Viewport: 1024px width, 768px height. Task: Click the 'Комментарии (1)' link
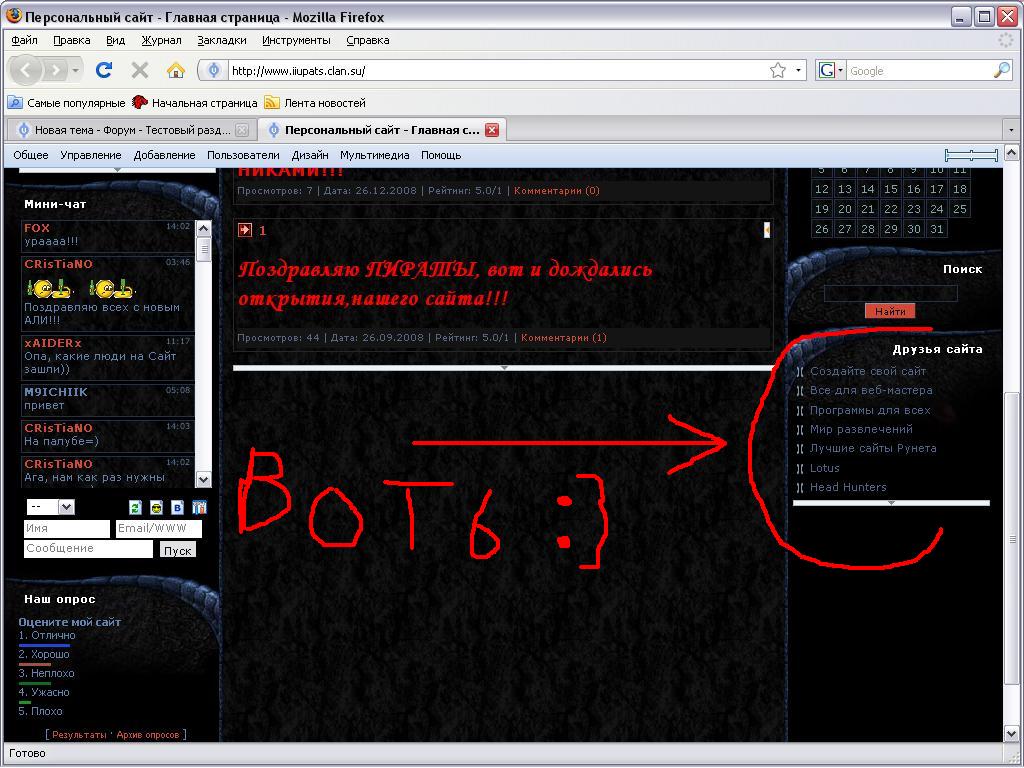point(563,338)
